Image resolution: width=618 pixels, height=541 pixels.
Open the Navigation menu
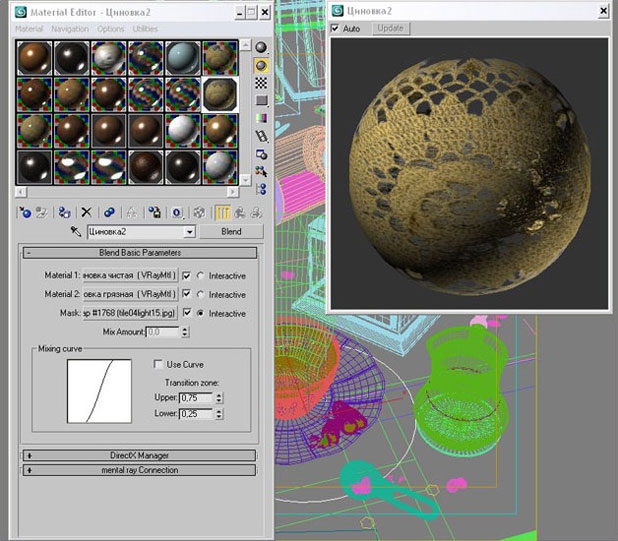pos(70,29)
